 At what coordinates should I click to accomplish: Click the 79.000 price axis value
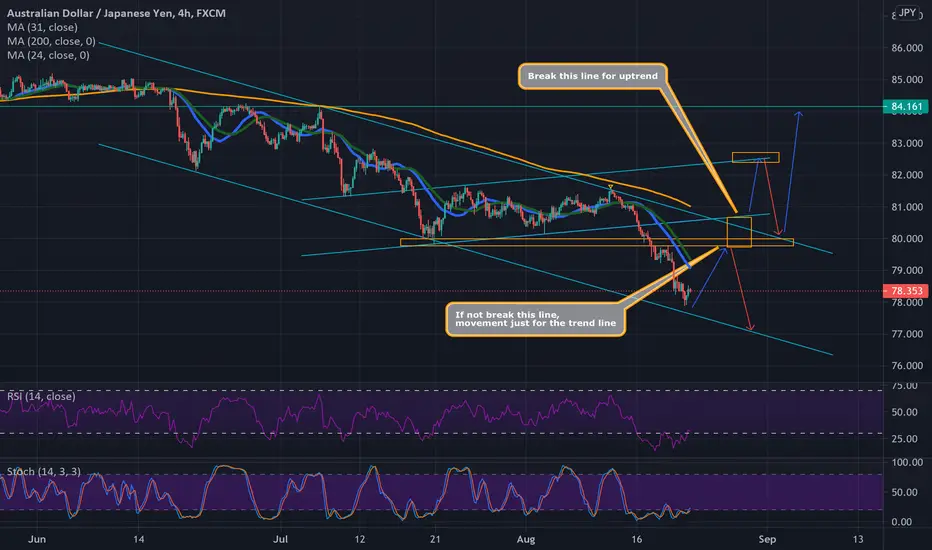tap(907, 271)
